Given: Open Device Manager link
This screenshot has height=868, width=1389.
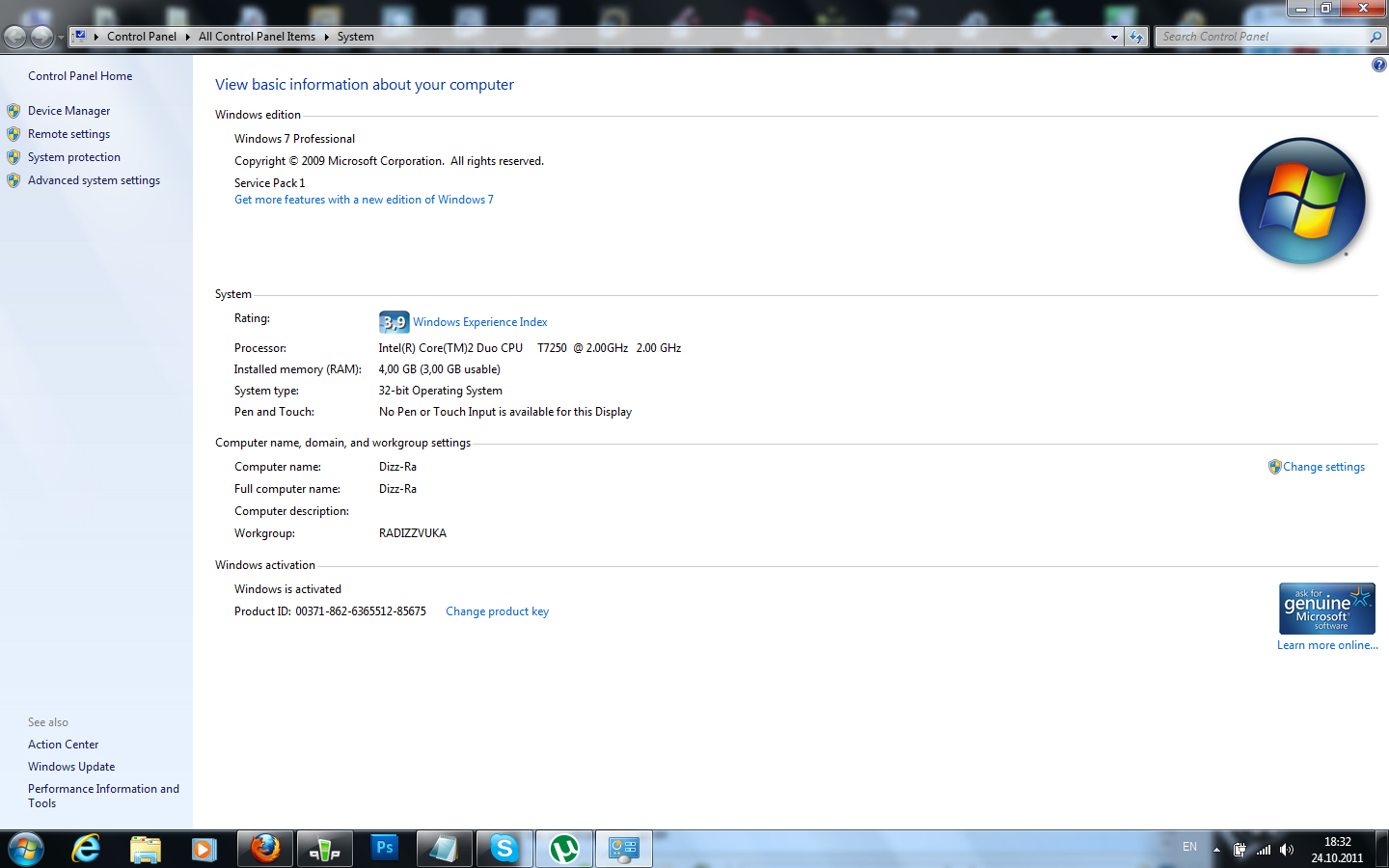Looking at the screenshot, I should 68,111.
